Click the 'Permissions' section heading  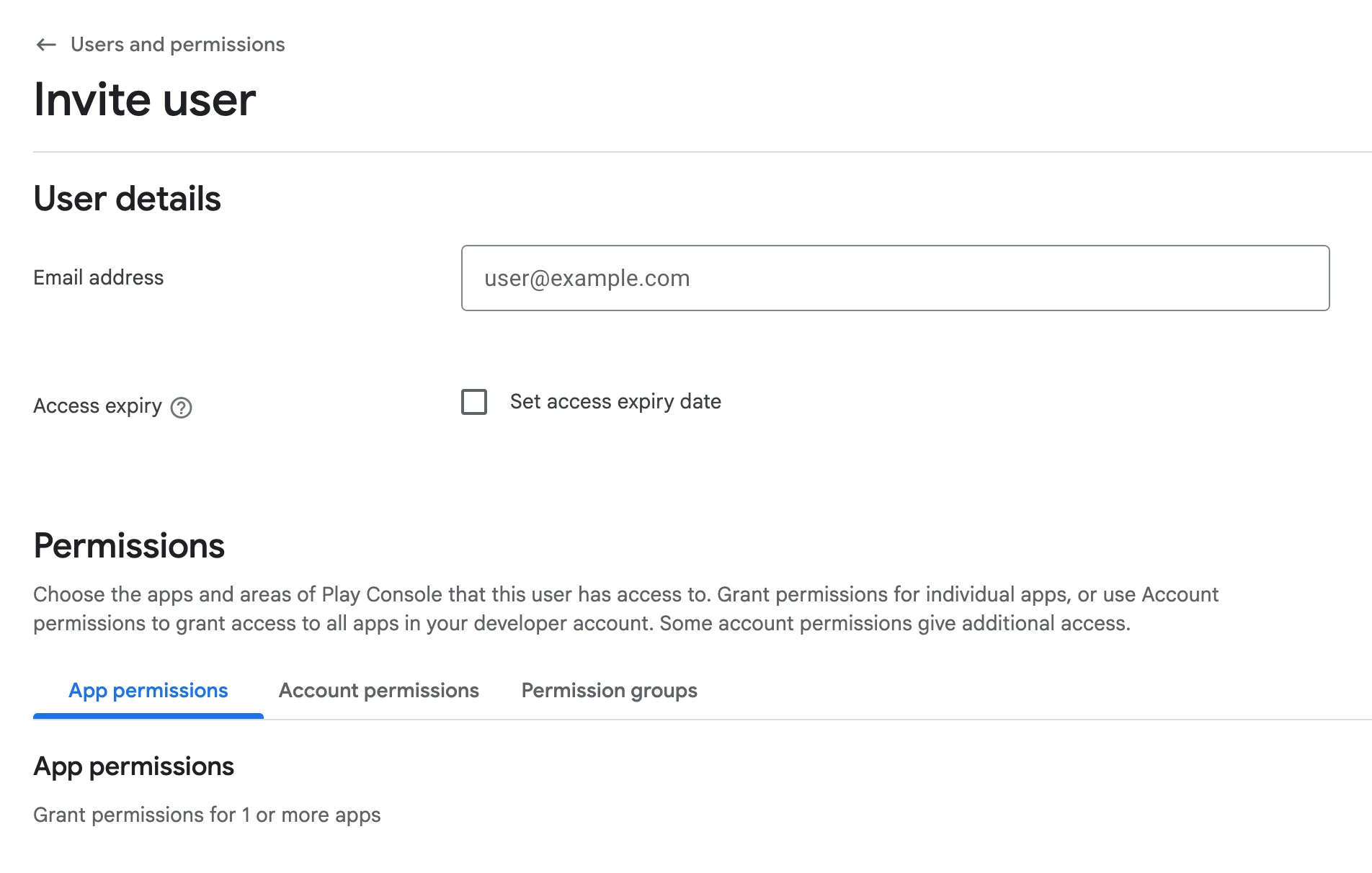(x=129, y=546)
